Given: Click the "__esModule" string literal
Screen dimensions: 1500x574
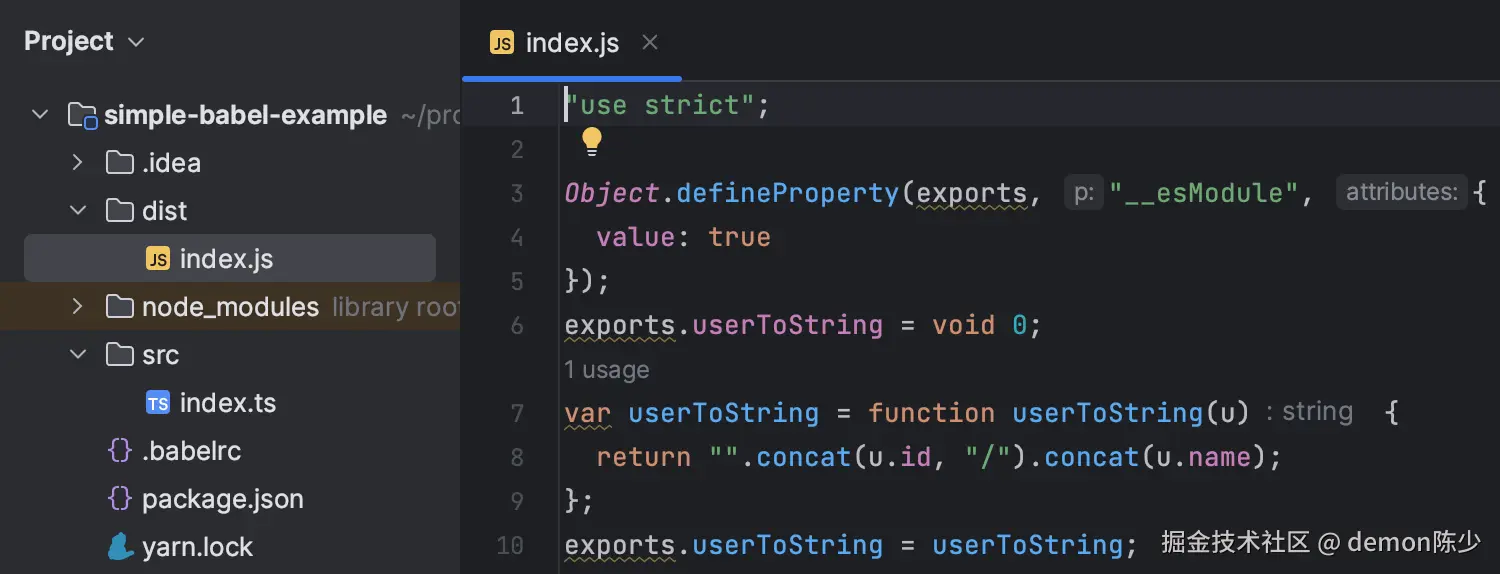Looking at the screenshot, I should [x=1203, y=193].
